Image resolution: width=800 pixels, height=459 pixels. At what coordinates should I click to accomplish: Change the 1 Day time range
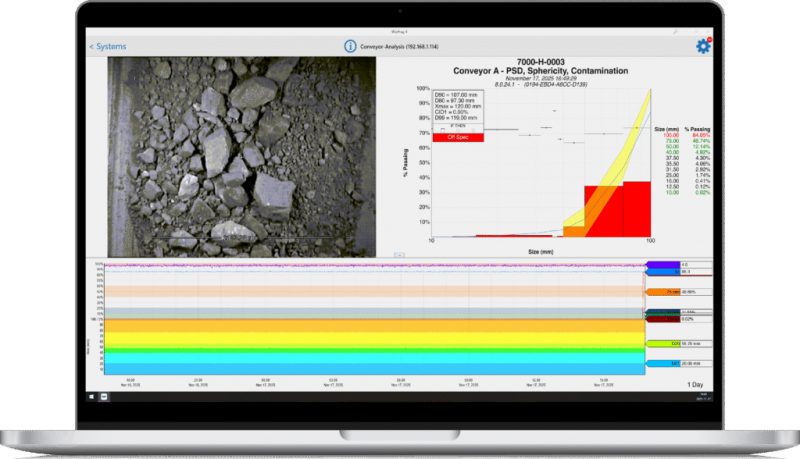pyautogui.click(x=695, y=385)
